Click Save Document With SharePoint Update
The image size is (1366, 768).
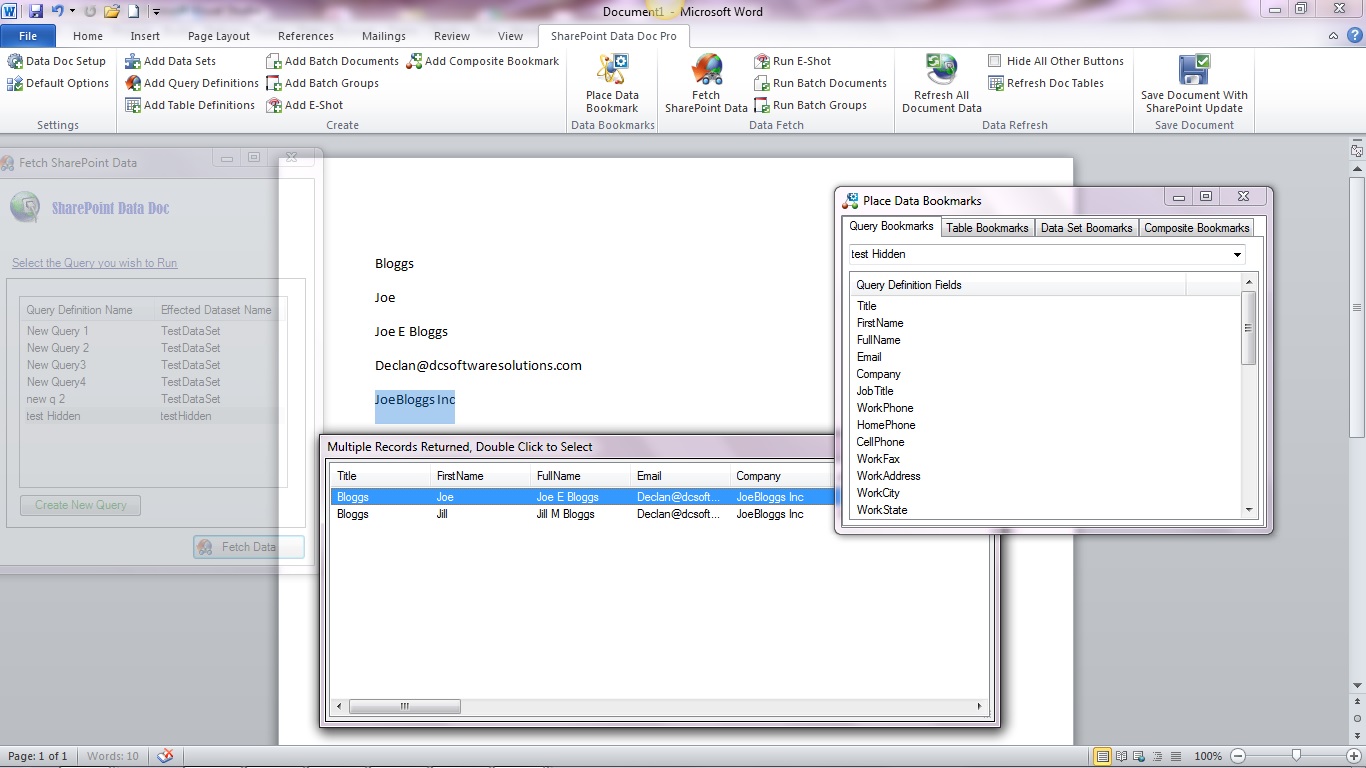tap(1194, 83)
